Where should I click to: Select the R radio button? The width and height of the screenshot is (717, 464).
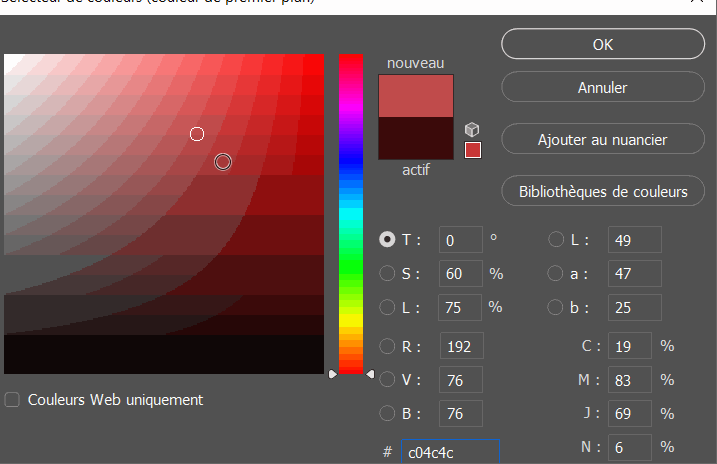(x=387, y=346)
